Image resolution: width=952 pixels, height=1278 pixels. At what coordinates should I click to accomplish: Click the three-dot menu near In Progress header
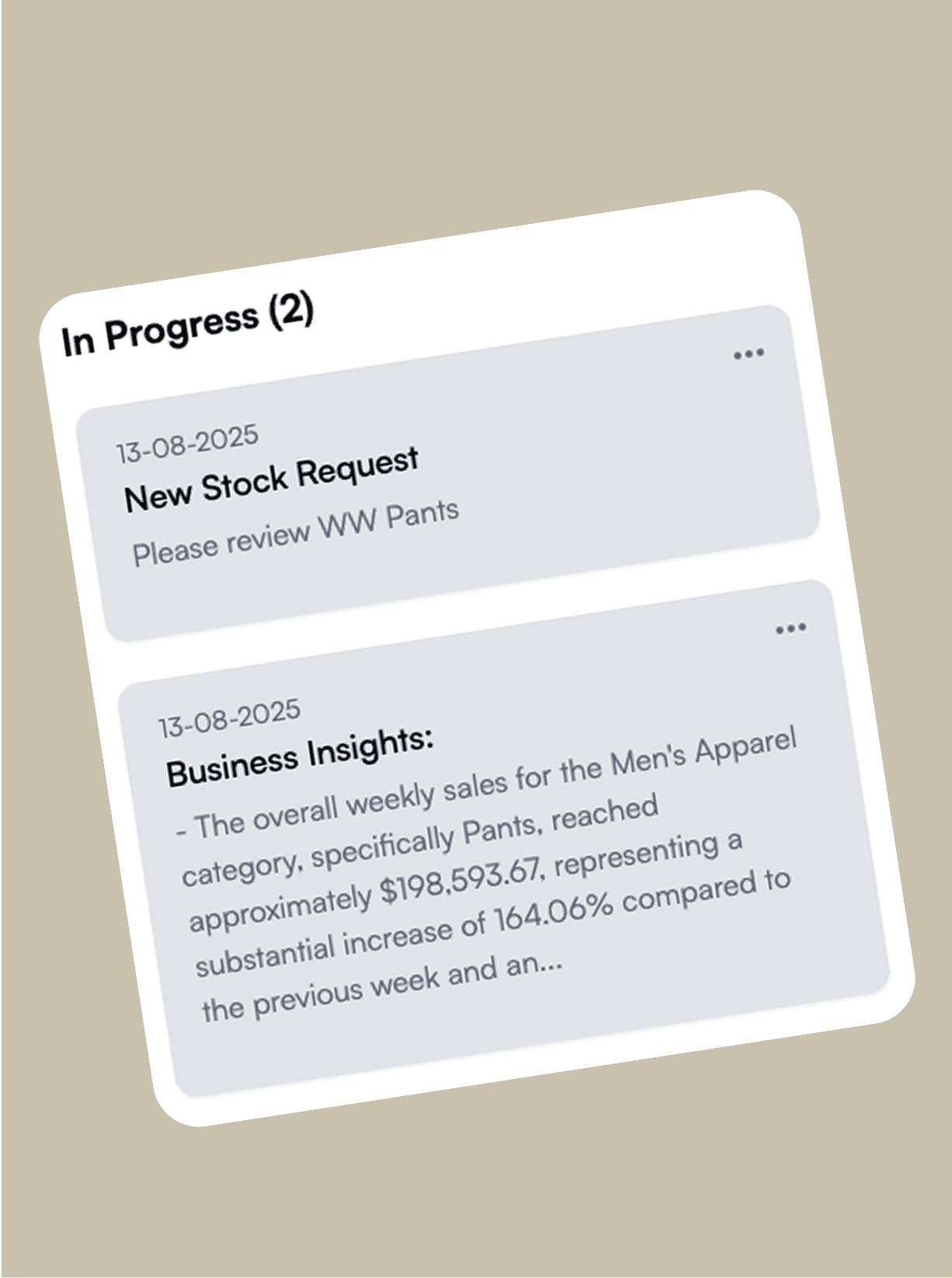tap(748, 354)
